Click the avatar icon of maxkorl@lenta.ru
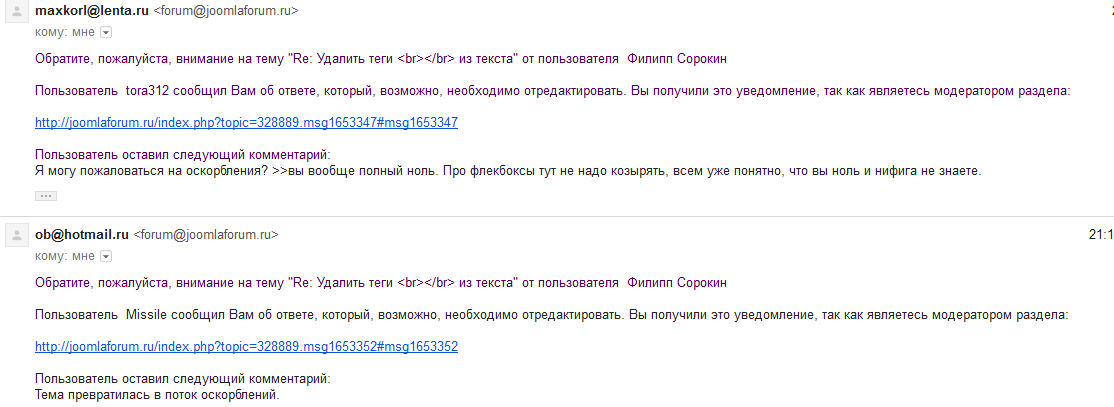 tap(16, 12)
